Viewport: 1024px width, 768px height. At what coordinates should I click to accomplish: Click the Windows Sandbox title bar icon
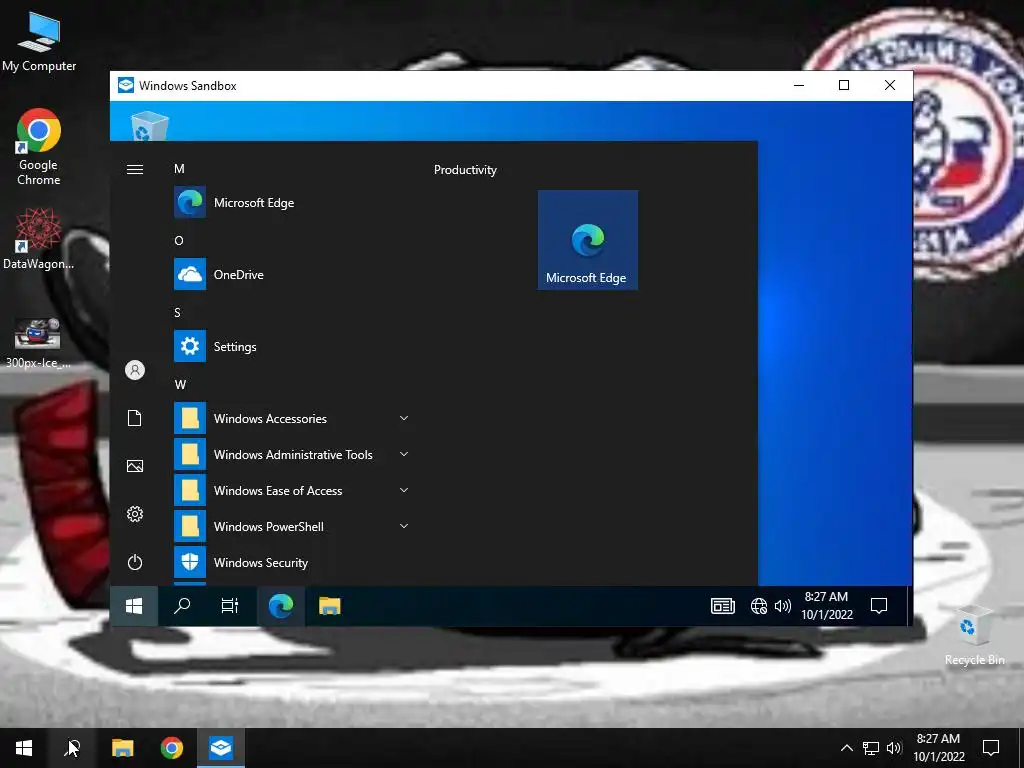(x=125, y=85)
